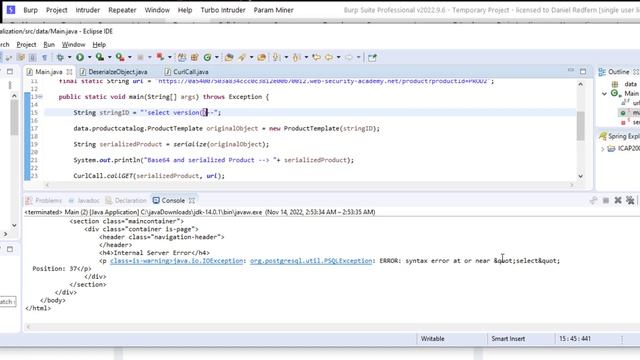Click the Writable status bar field
This screenshot has height=360, width=640.
point(433,339)
